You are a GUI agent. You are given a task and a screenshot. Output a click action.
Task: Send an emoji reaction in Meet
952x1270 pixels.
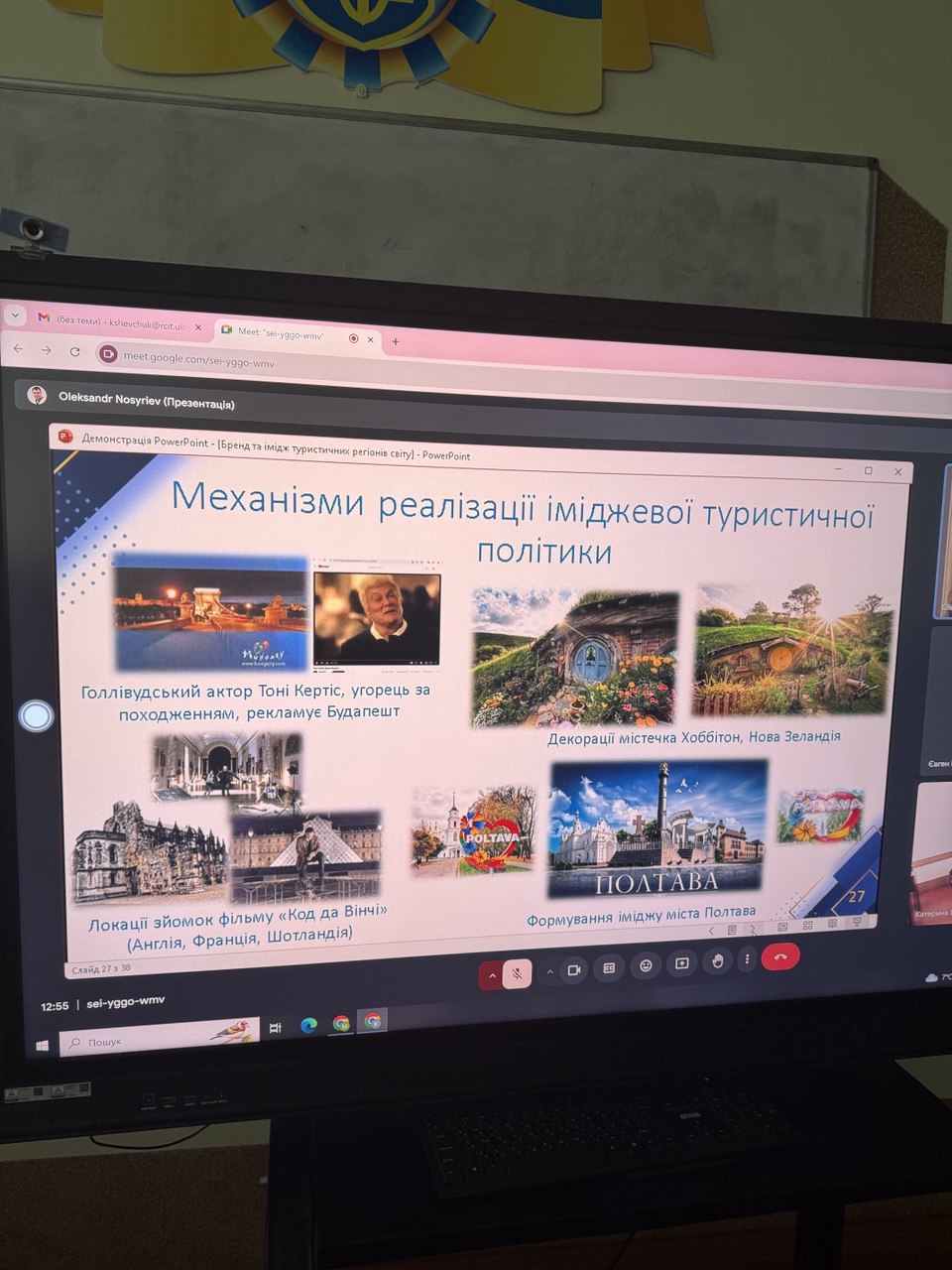click(646, 965)
